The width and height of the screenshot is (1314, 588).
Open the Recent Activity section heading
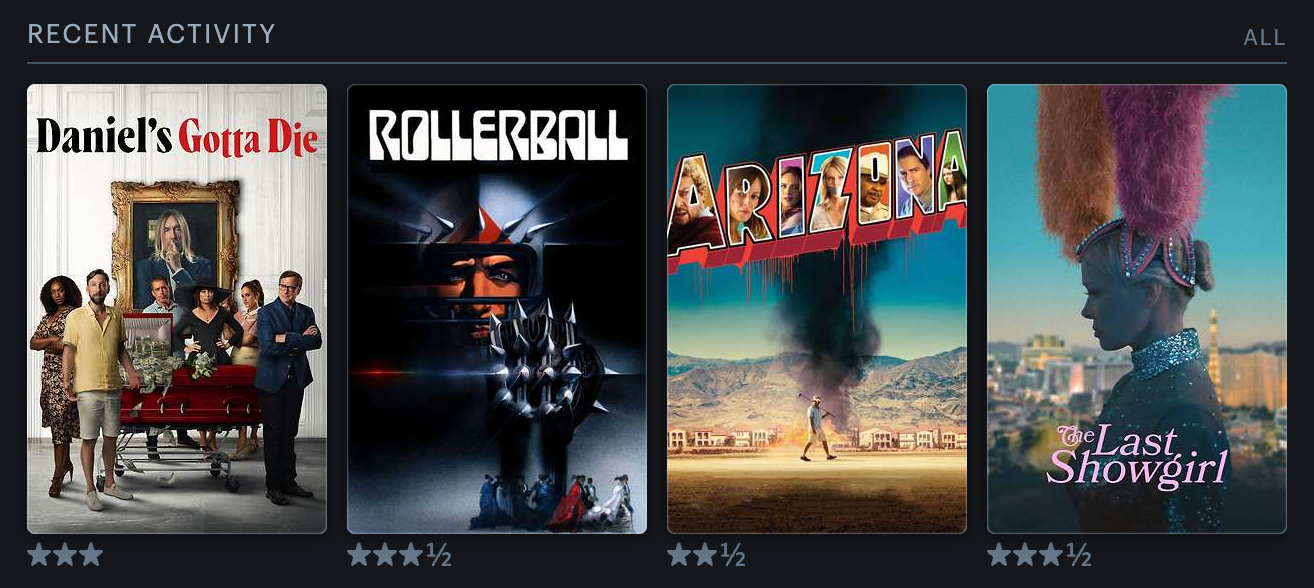[151, 34]
